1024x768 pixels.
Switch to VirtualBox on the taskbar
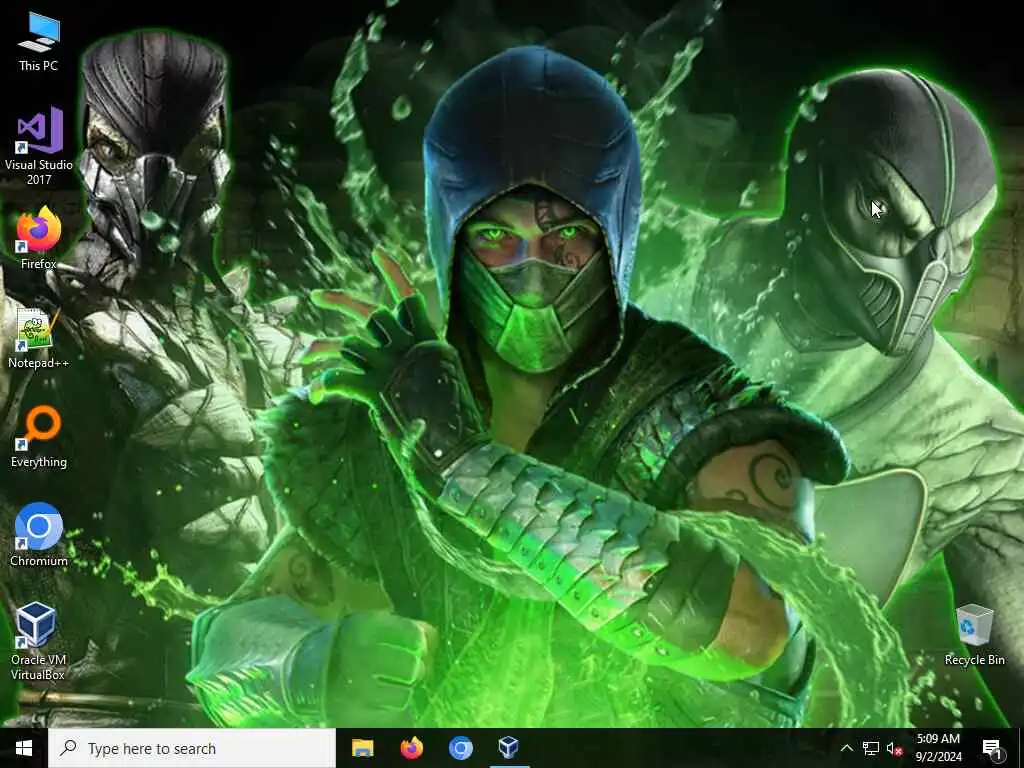509,748
